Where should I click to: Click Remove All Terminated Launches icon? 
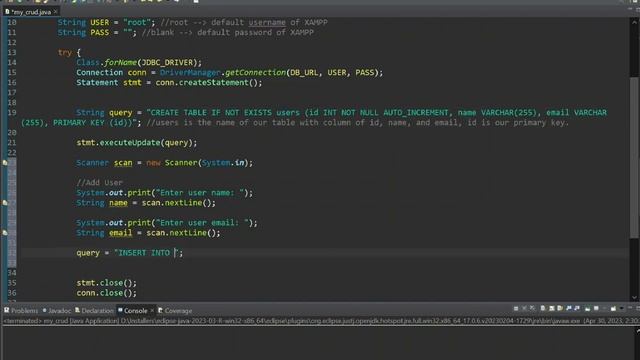tap(532, 308)
